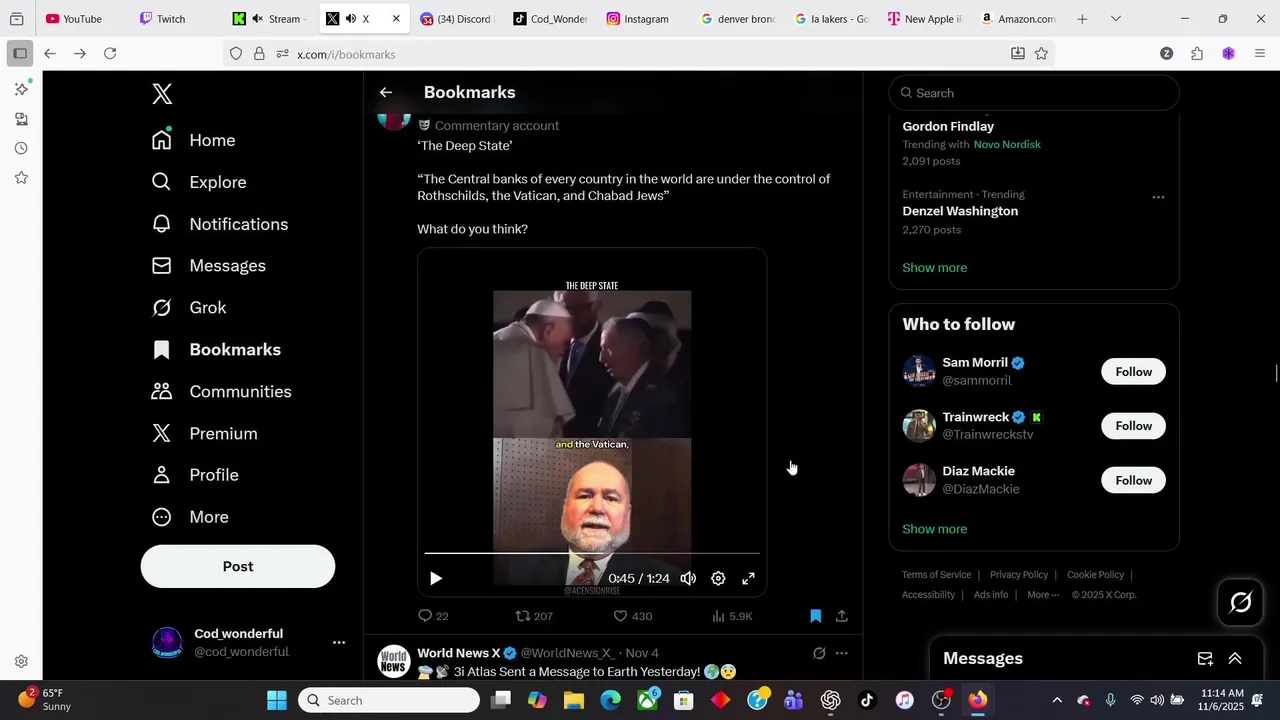Remove bookmark from the Deep State tweet
Screen dimensions: 1280x720
pos(815,616)
